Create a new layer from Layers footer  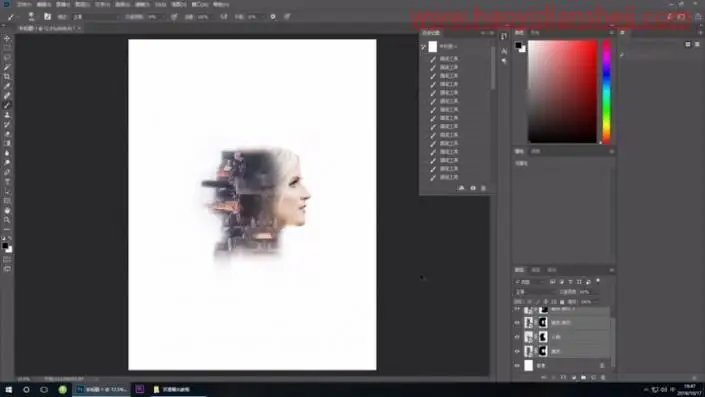(x=593, y=378)
